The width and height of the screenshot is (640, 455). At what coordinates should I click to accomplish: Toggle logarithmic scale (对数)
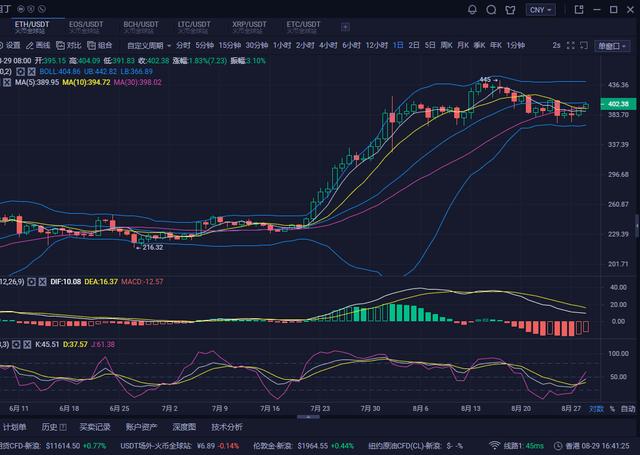pos(596,409)
